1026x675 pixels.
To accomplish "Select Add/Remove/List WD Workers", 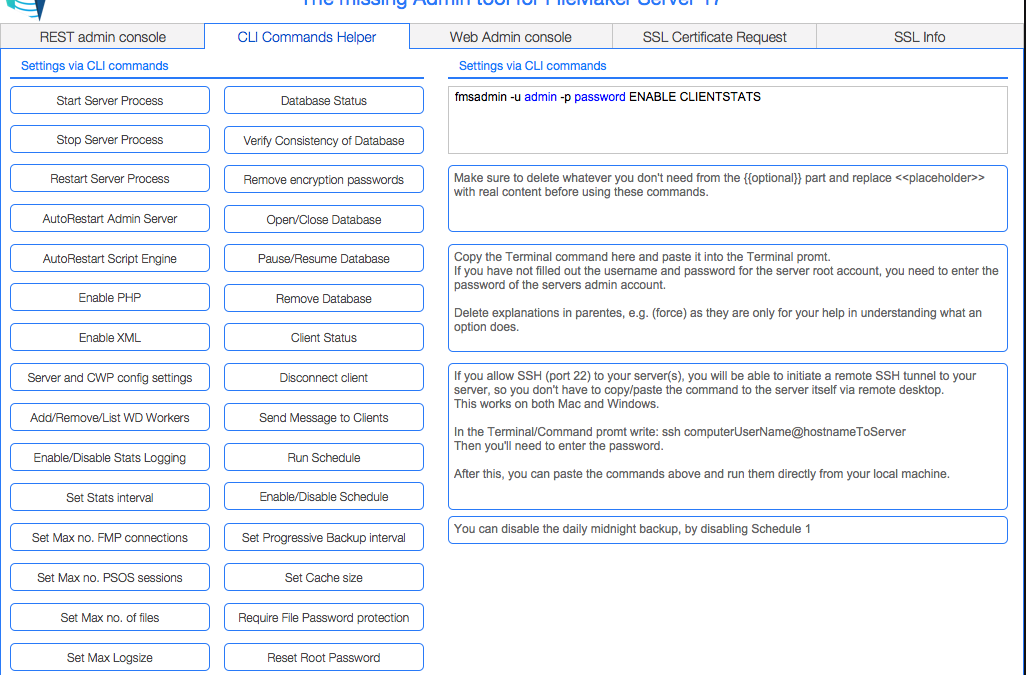I will pyautogui.click(x=110, y=417).
